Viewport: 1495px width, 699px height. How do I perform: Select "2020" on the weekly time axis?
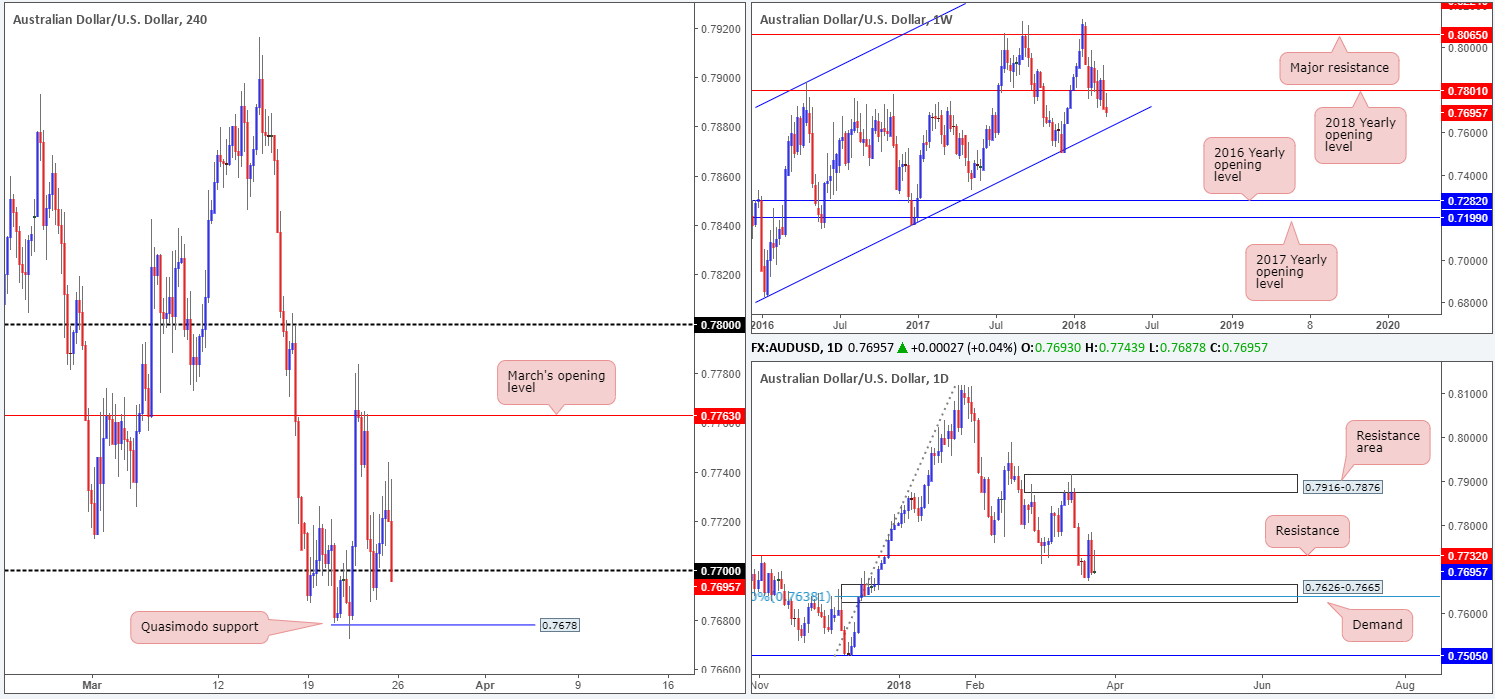pos(1388,325)
